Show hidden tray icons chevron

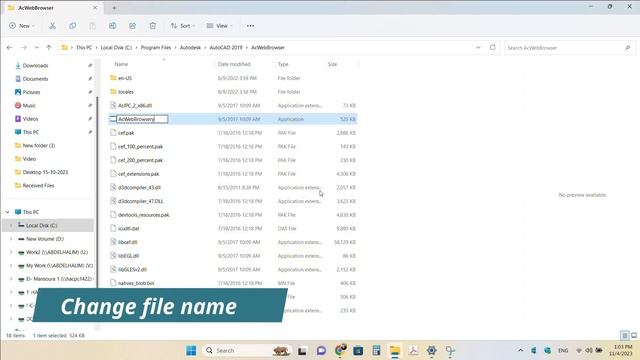(520, 350)
